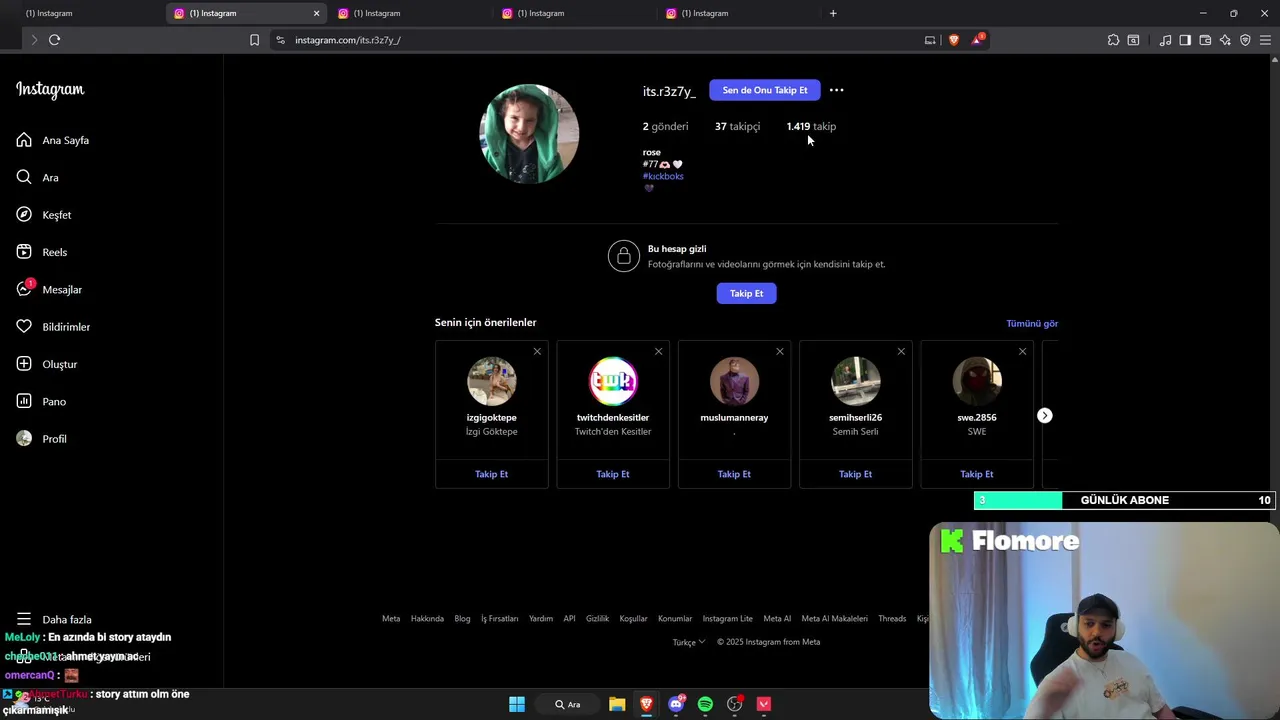Open the Ara search magnifier in sidebar
Viewport: 1280px width, 720px height.
point(24,177)
